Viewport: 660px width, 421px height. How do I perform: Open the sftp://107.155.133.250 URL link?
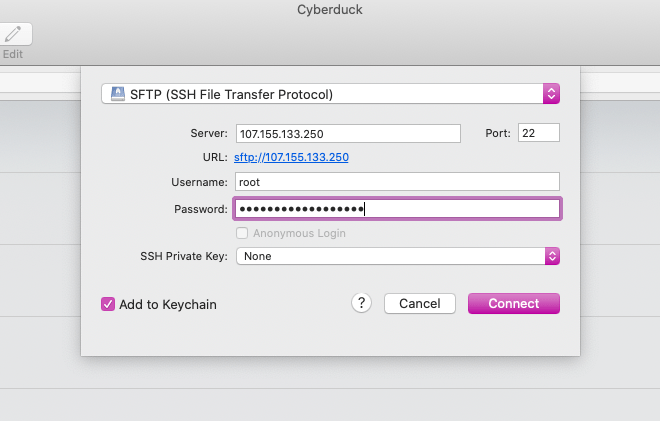(291, 157)
